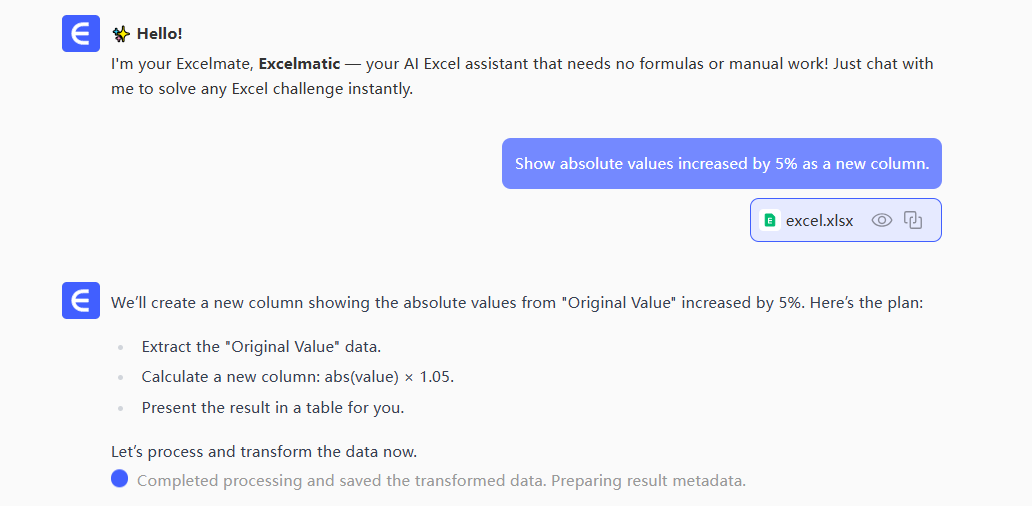Viewport: 1032px width, 506px height.
Task: Preview excel.xlsx with the eye icon
Action: click(881, 220)
